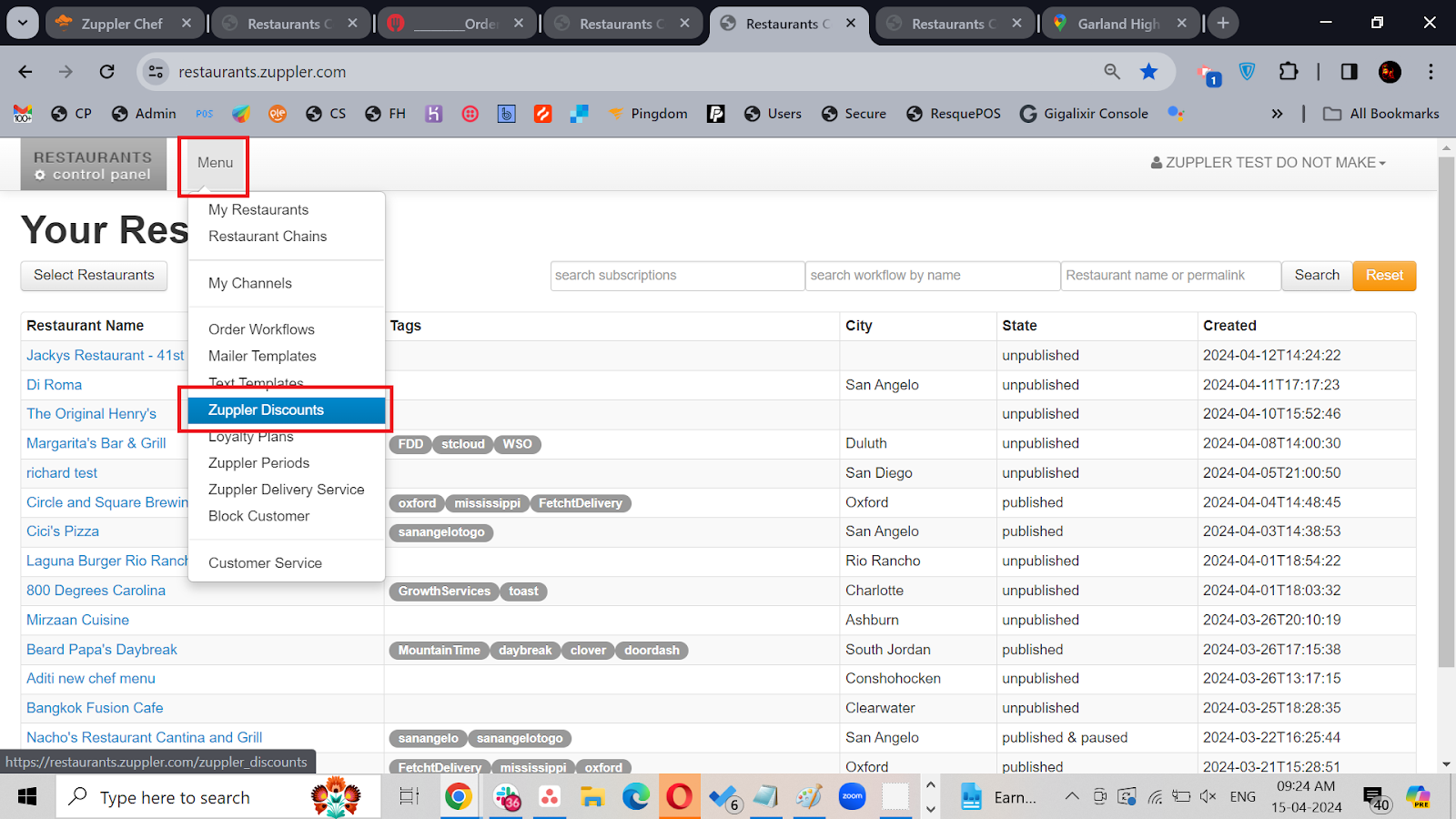Open Zuppler Delivery Service menu item

(287, 490)
